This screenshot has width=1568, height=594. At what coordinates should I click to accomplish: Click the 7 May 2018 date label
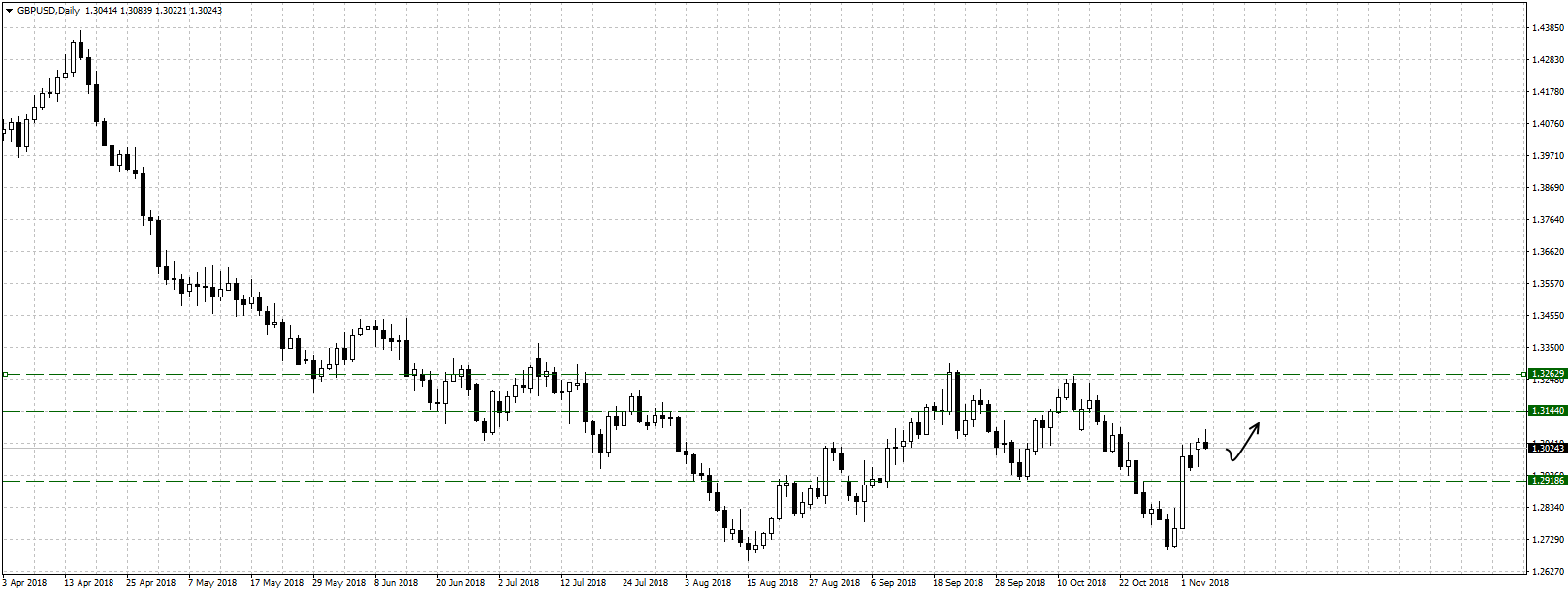click(212, 583)
